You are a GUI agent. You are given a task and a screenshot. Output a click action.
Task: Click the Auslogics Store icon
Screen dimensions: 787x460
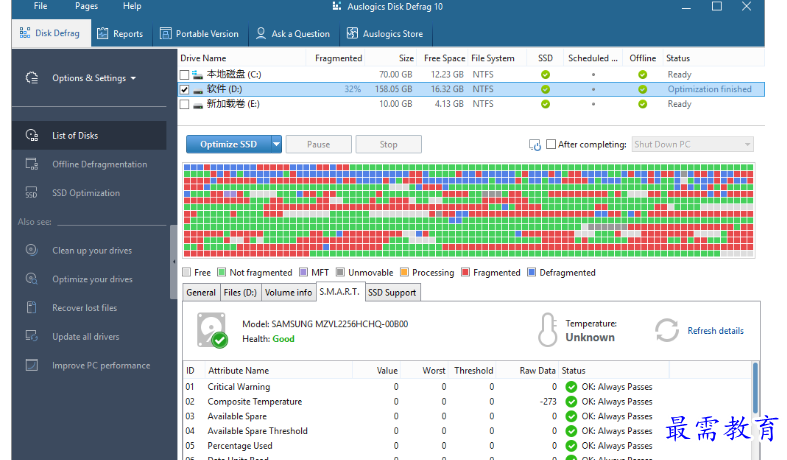[x=352, y=33]
